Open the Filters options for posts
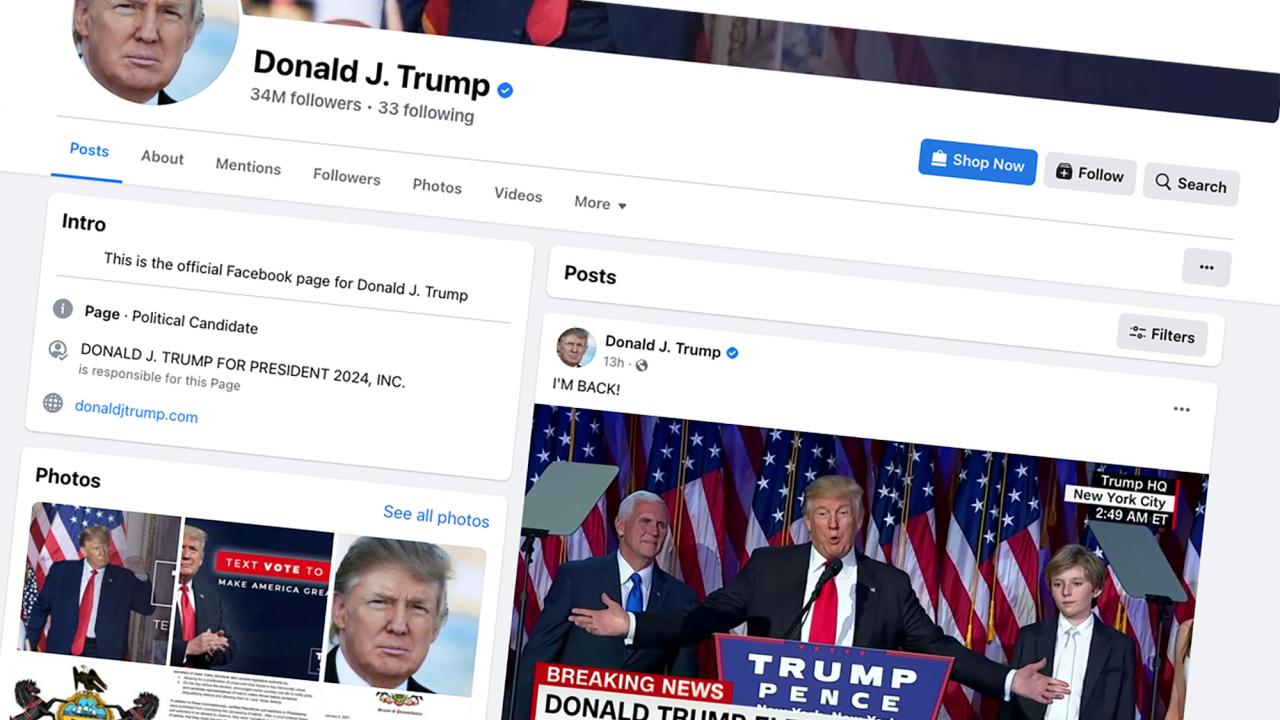1280x720 pixels. [1162, 335]
